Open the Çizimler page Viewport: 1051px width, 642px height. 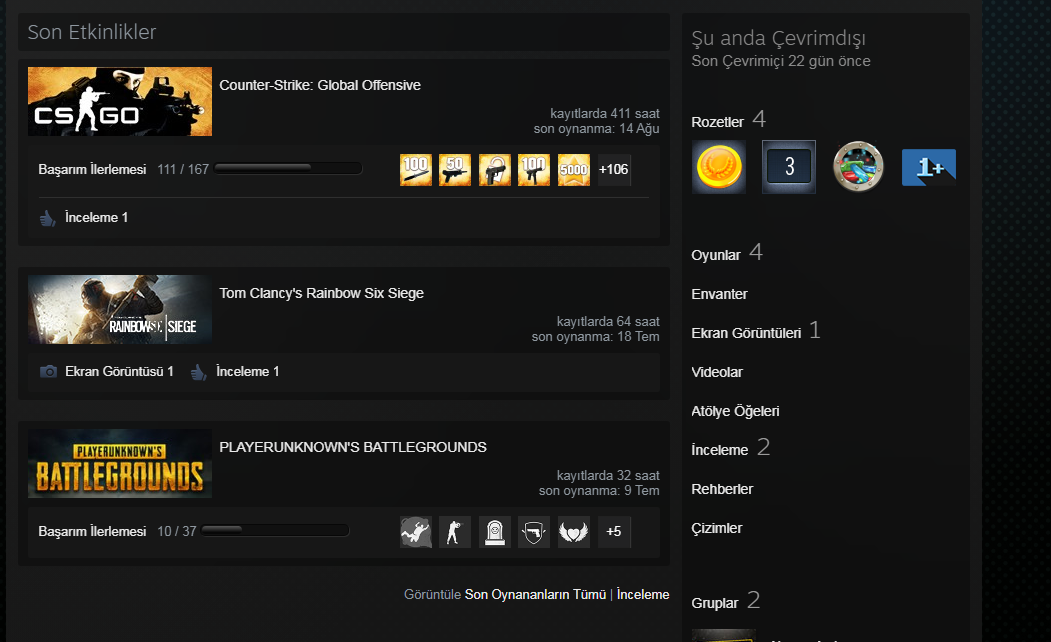click(x=717, y=528)
